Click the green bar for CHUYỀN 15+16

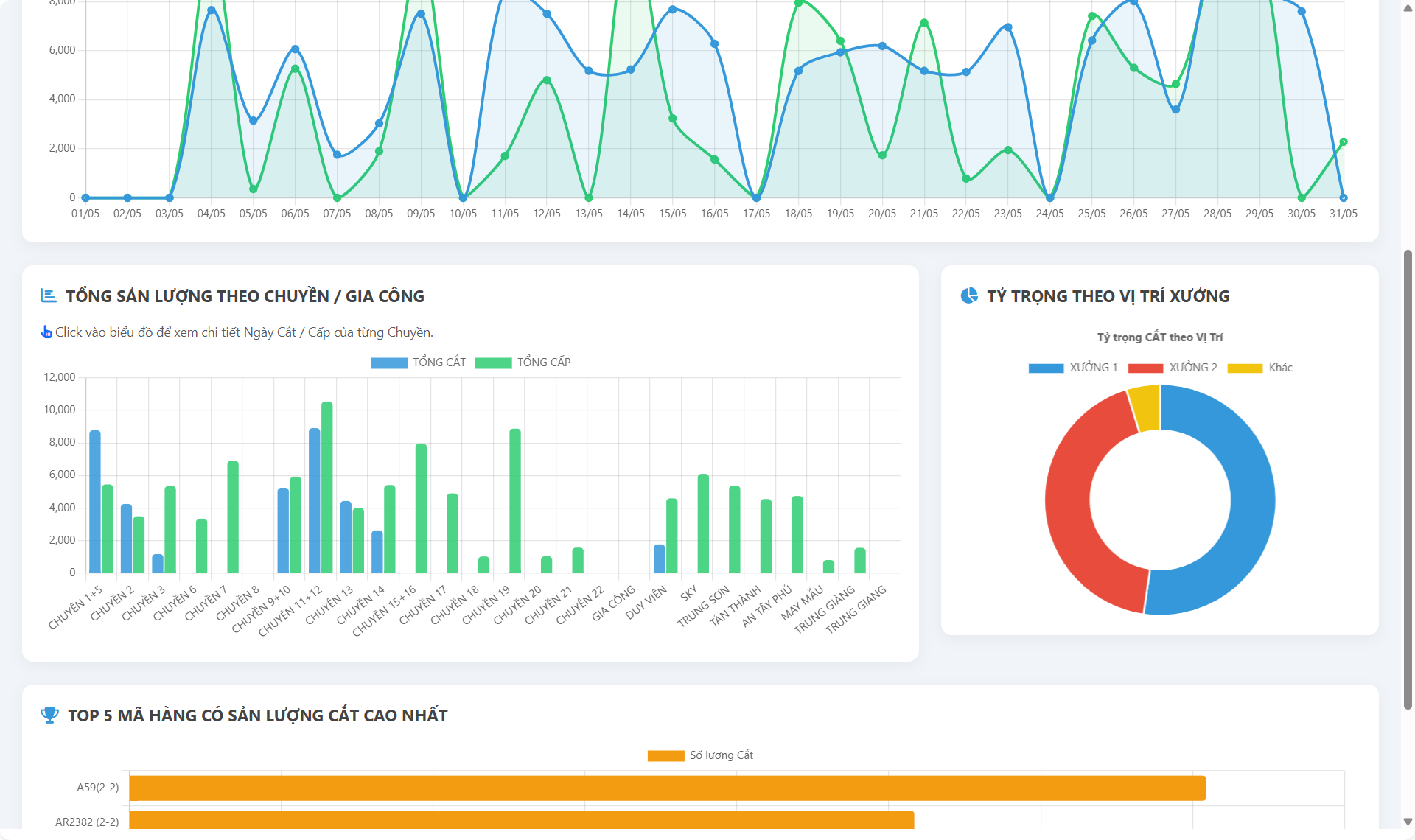click(x=421, y=508)
